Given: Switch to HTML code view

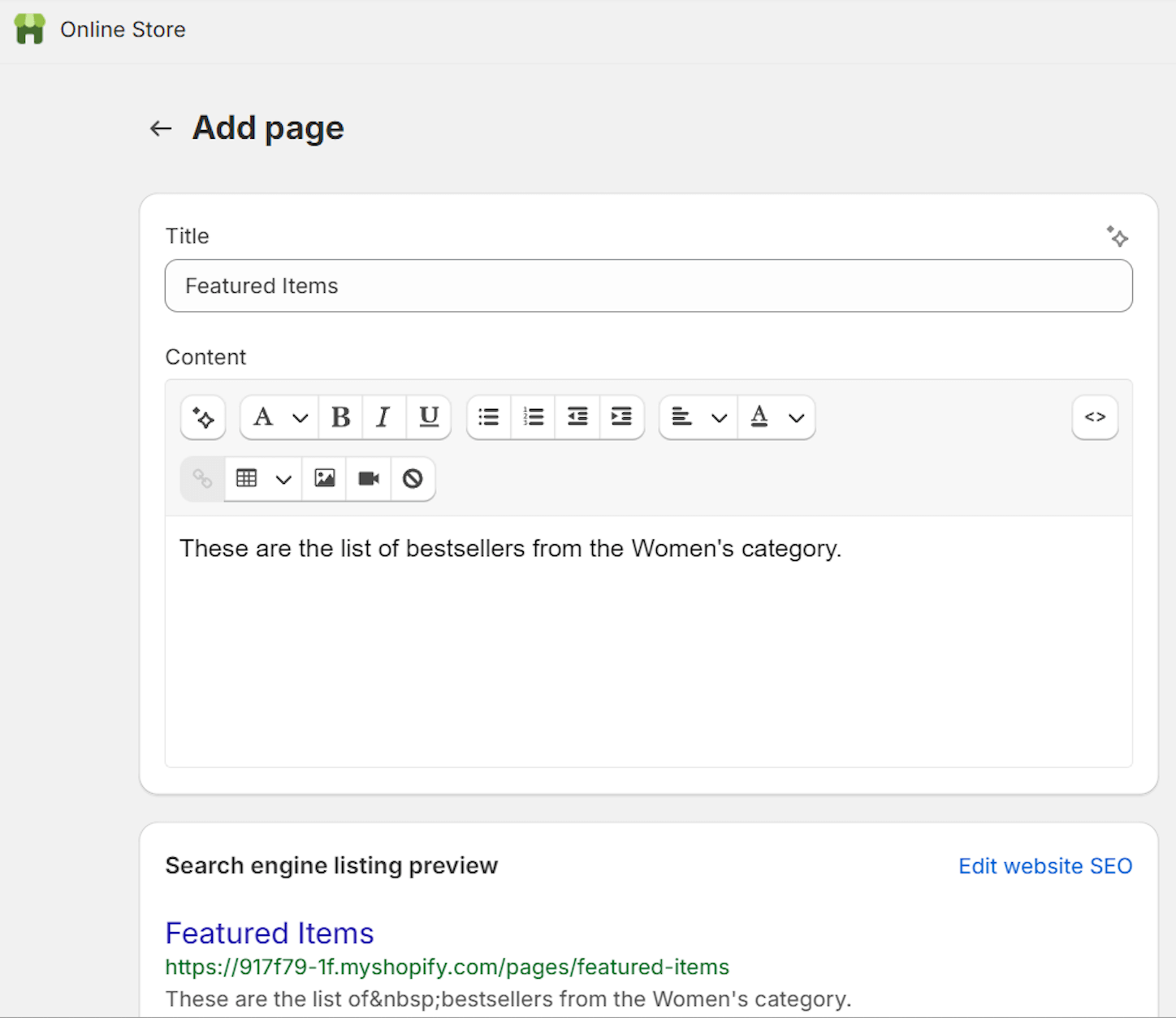Looking at the screenshot, I should 1095,417.
